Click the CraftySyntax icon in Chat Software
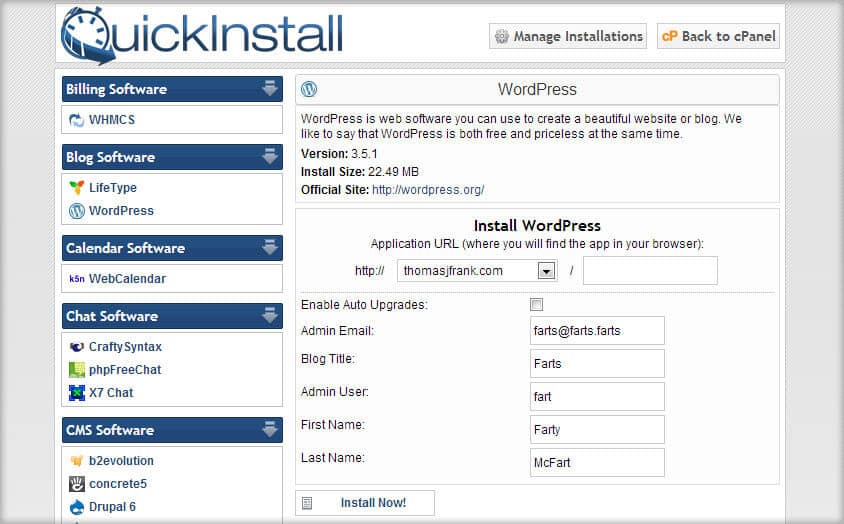 pos(77,347)
